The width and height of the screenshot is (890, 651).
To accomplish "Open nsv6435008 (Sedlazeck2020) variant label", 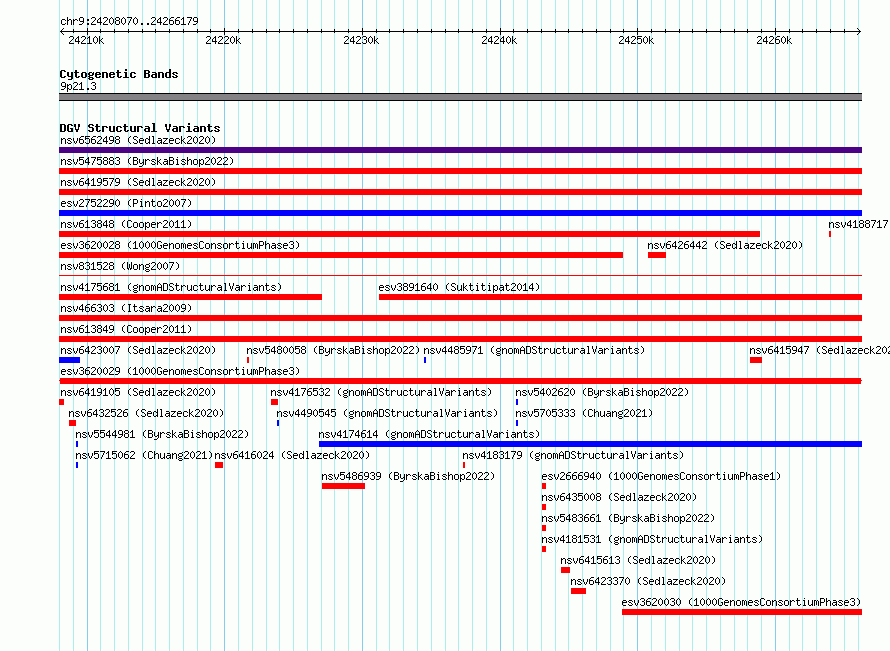I will tap(619, 497).
